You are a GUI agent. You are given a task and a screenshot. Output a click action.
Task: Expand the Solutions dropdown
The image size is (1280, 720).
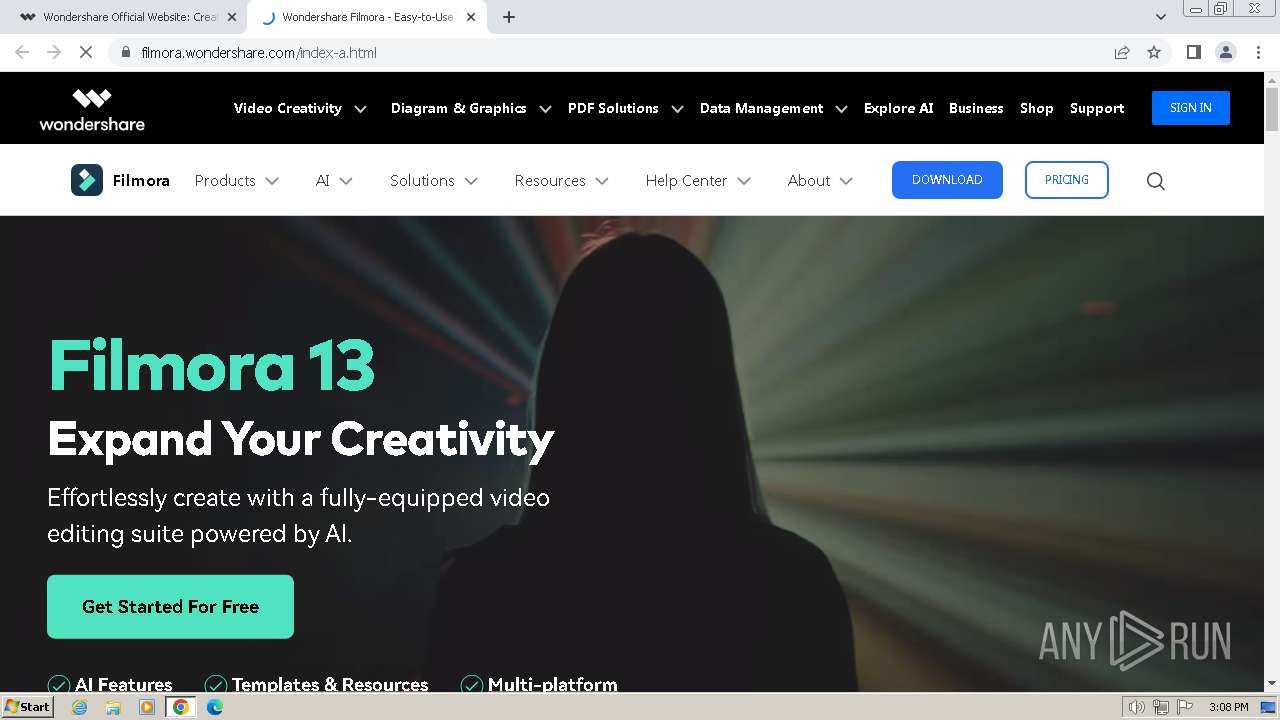point(434,181)
